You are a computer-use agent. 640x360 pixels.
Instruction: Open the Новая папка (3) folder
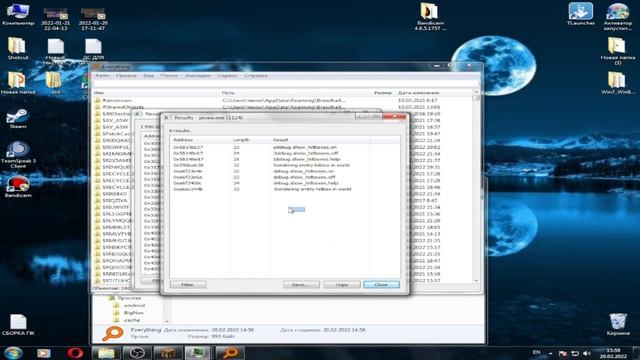point(617,51)
